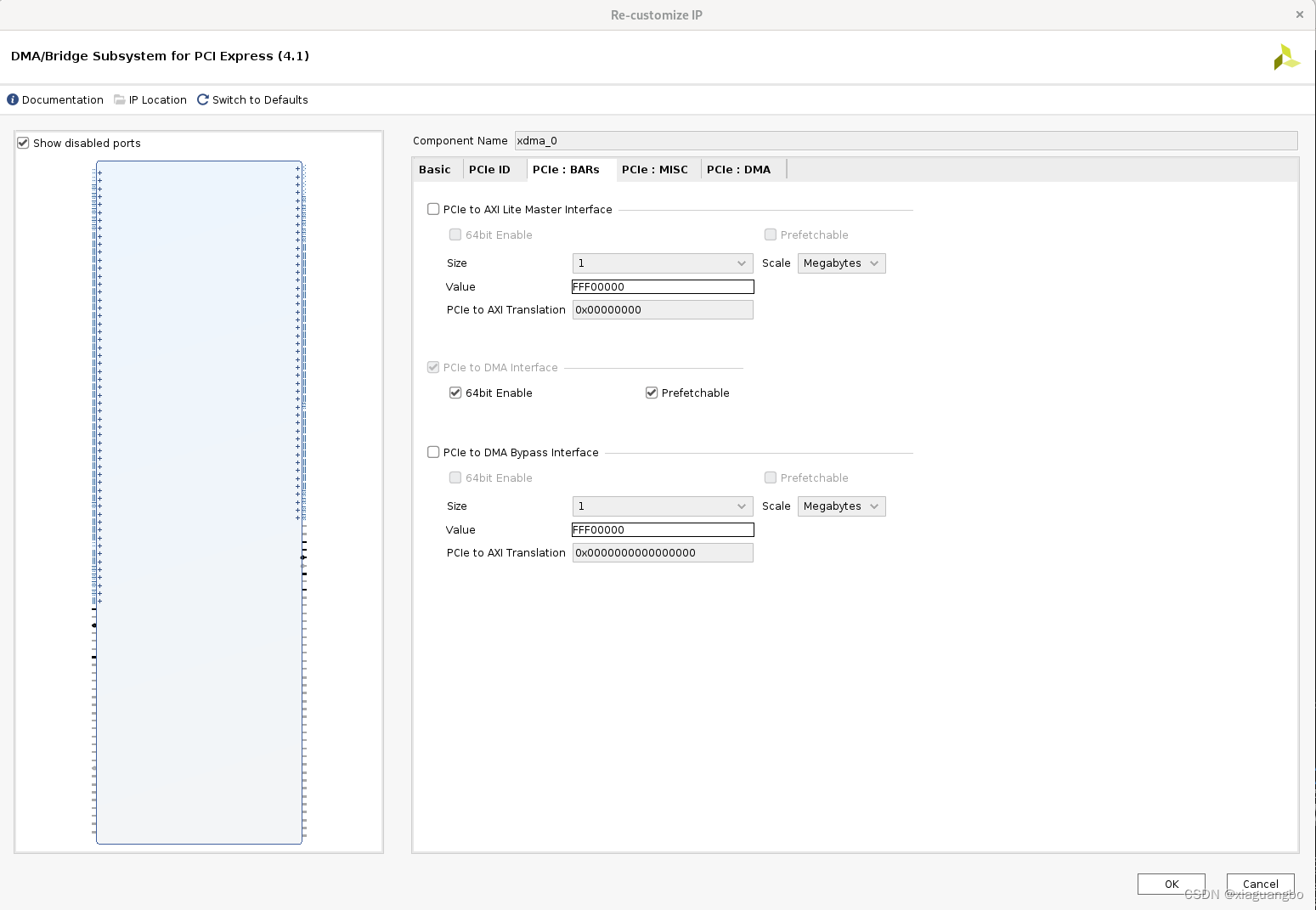This screenshot has height=910, width=1316.
Task: Click the IP Location folder icon
Action: click(120, 99)
